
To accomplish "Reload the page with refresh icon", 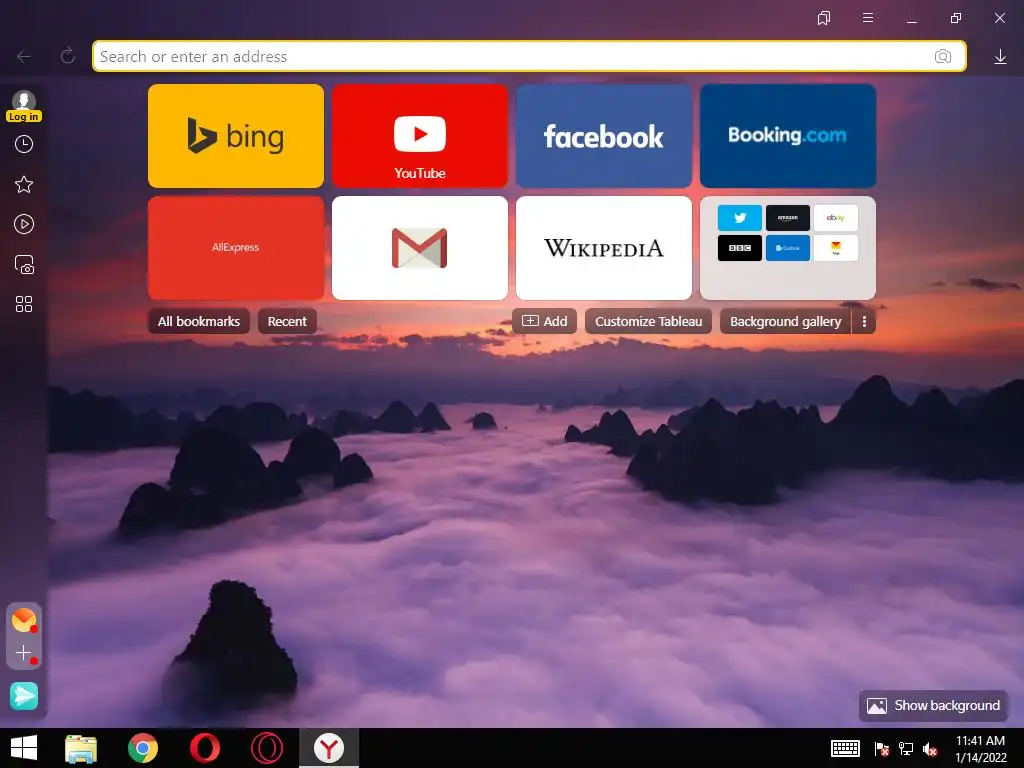I will [x=68, y=56].
